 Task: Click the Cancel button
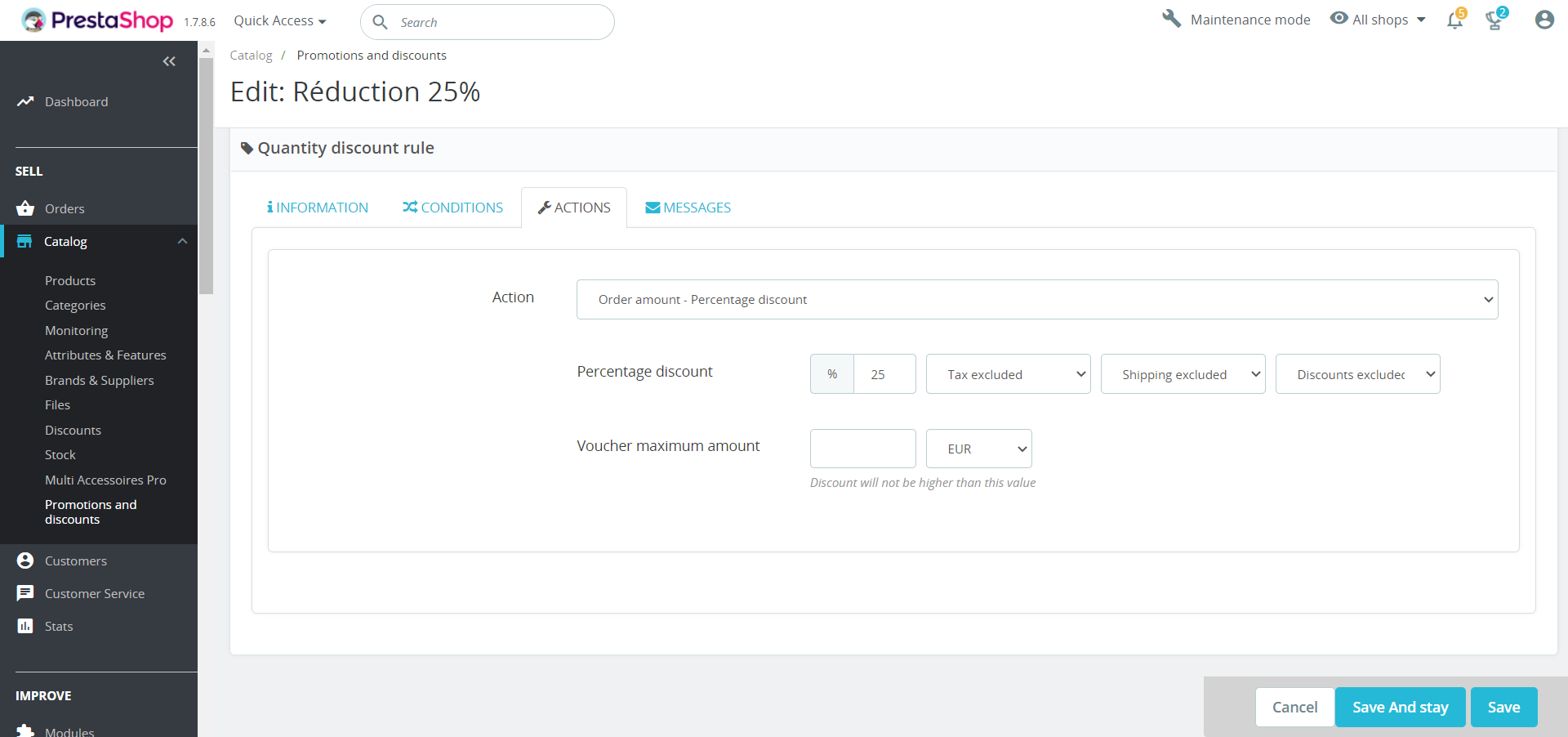click(1294, 707)
